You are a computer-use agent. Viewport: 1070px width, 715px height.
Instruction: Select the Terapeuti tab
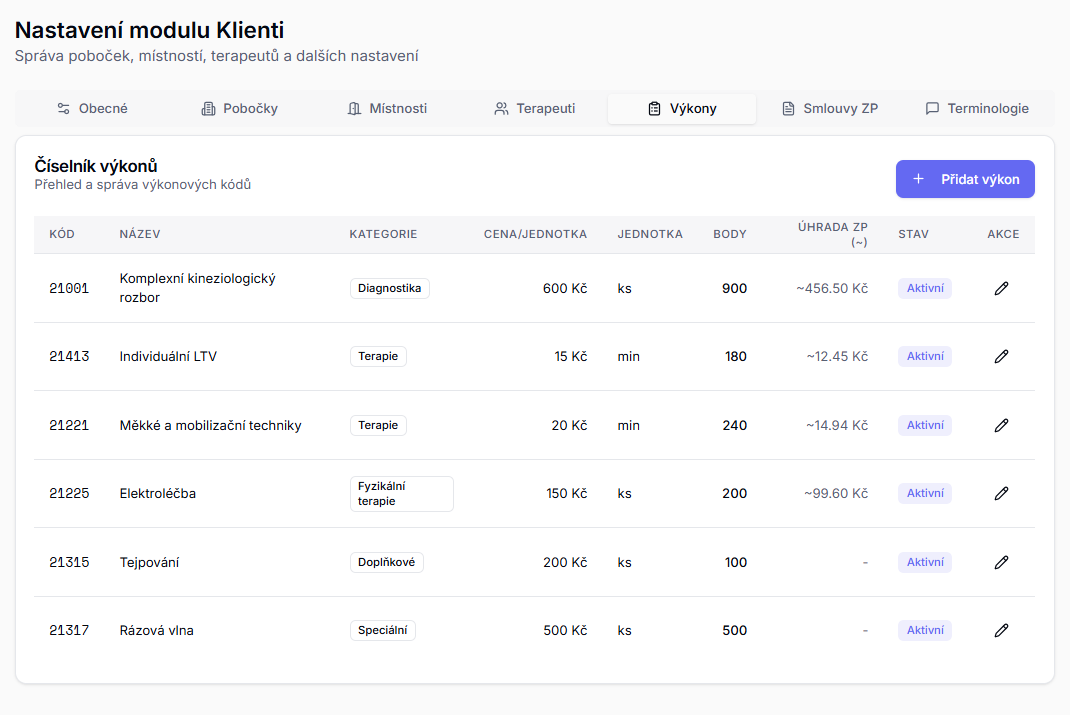[x=534, y=108]
